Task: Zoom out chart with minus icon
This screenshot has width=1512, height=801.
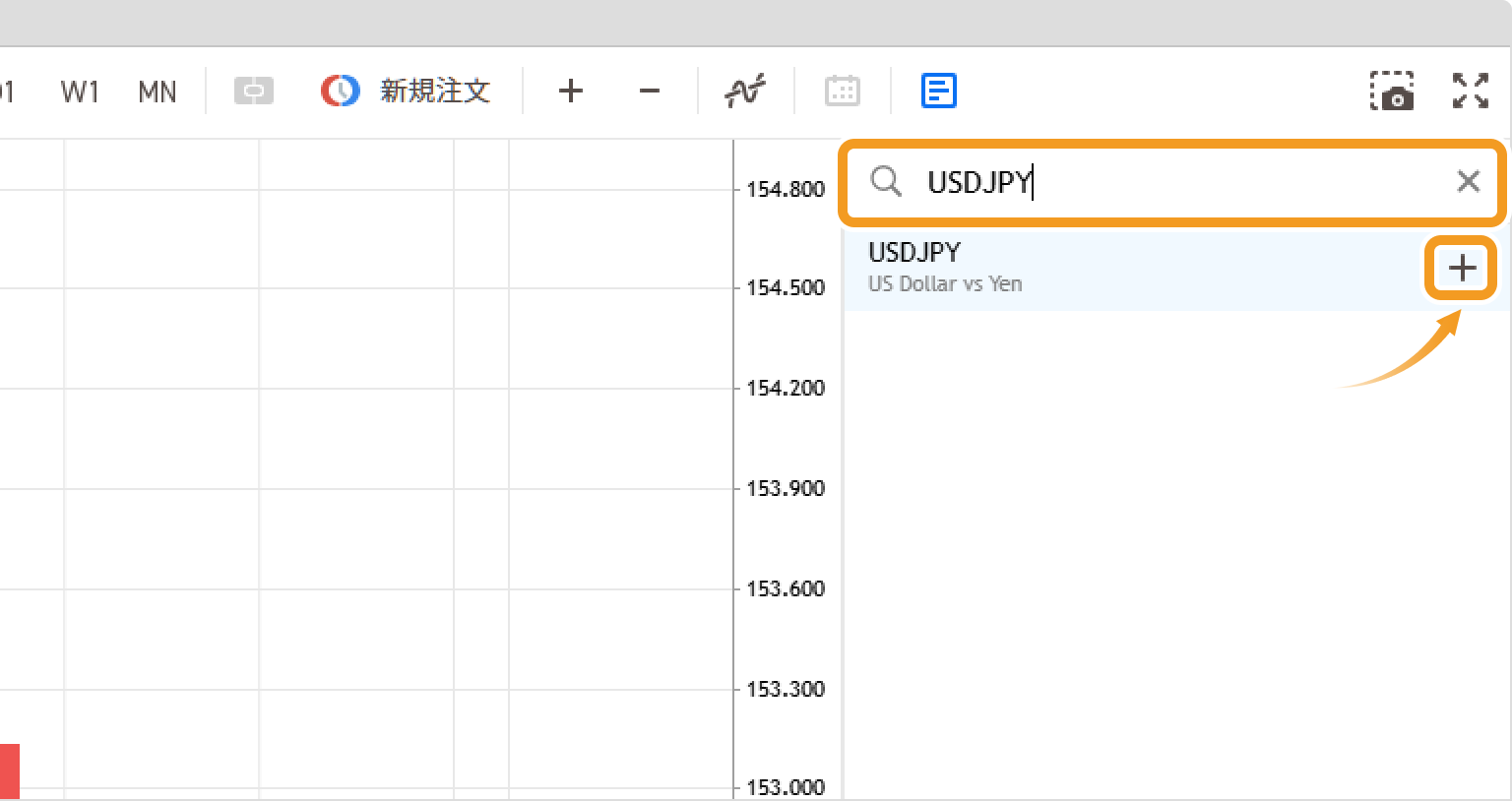Action: (x=650, y=92)
